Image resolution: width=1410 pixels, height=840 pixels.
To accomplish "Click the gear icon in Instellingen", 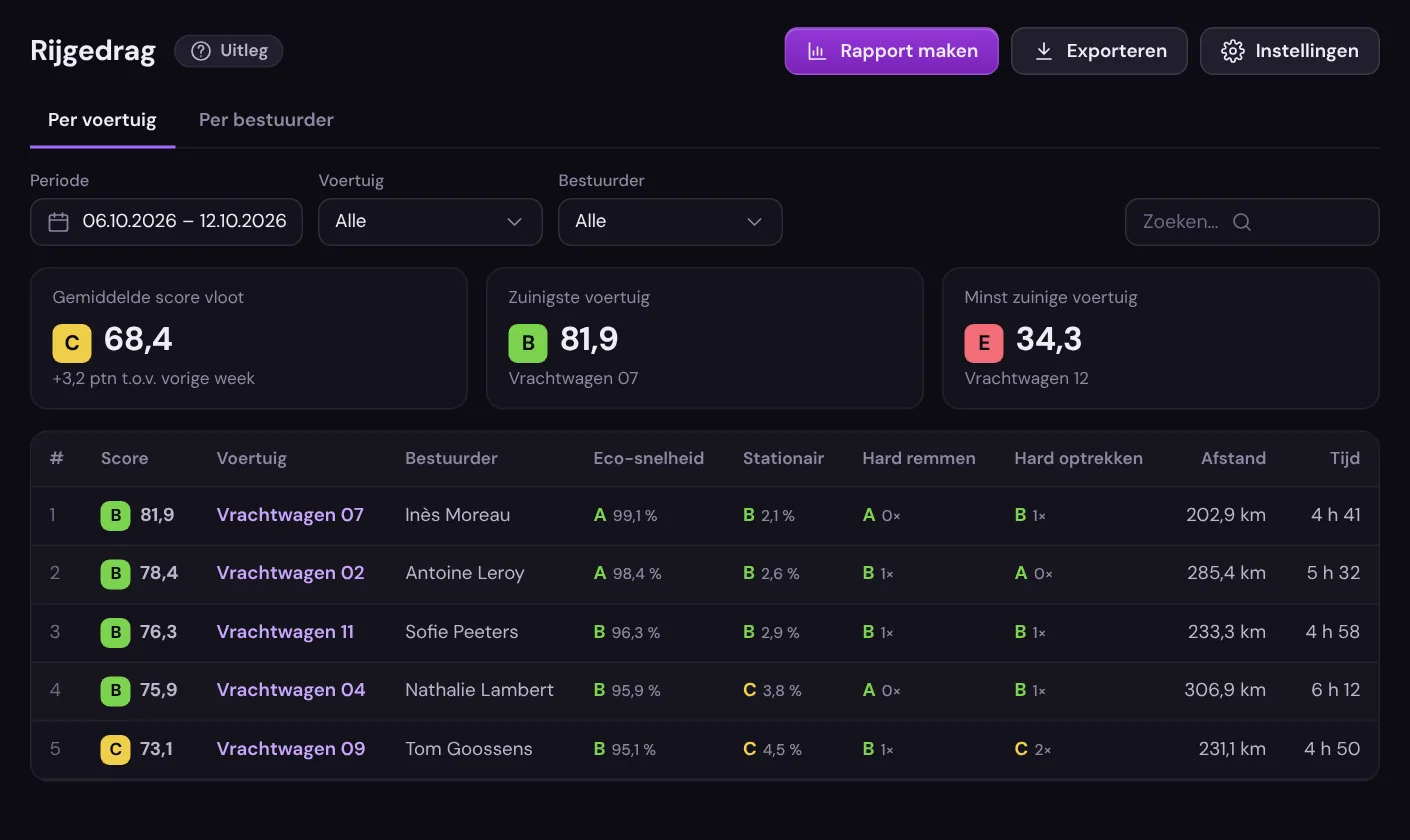I will point(1232,51).
